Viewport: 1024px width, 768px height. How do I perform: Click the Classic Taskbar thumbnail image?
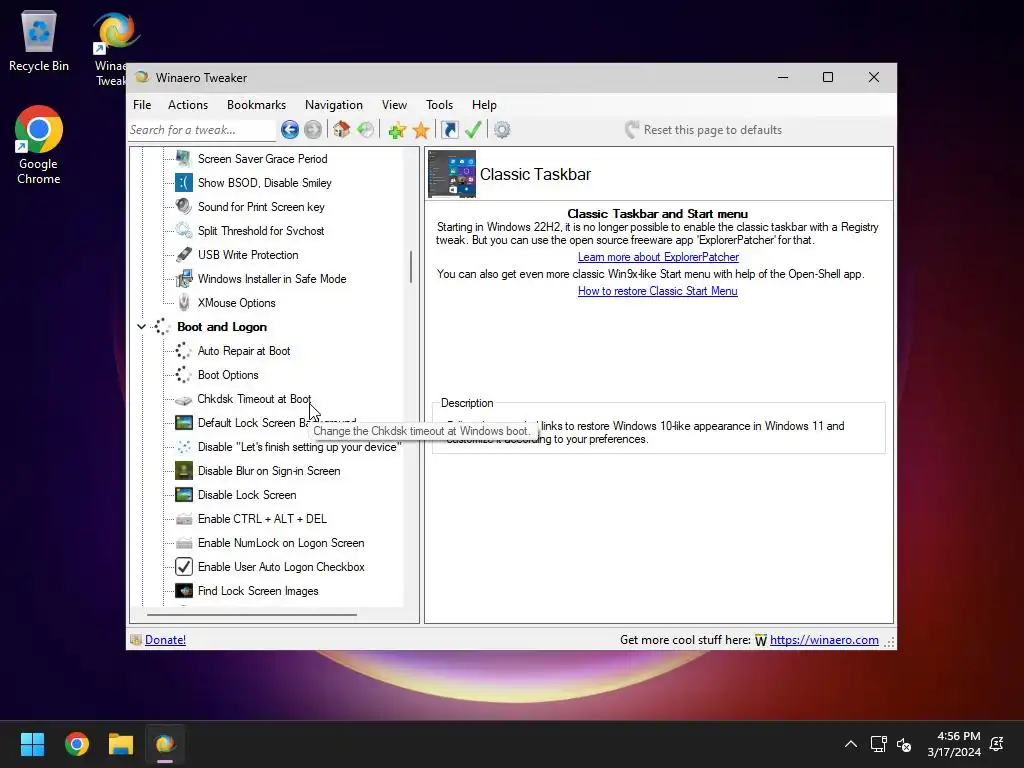pos(452,174)
